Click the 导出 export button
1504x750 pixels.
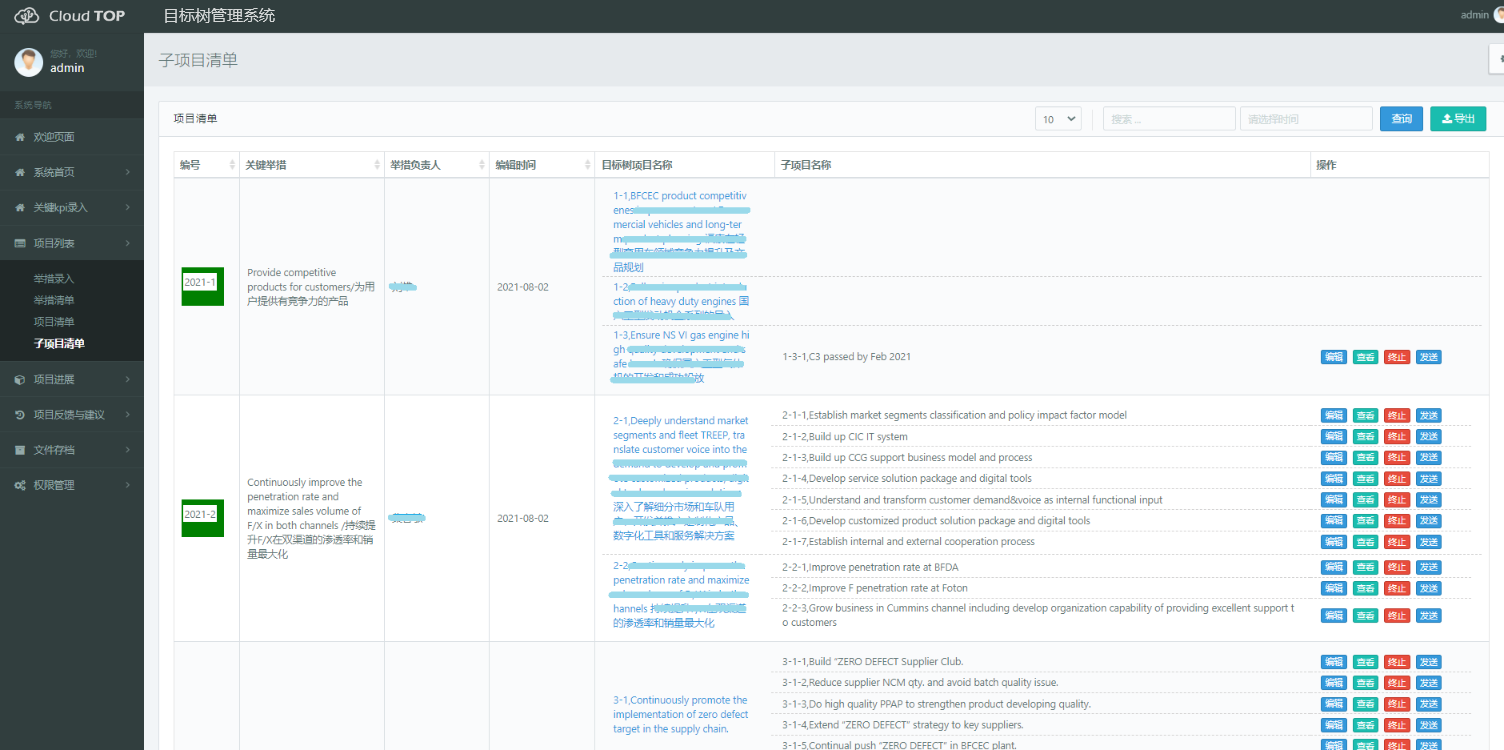click(1458, 119)
